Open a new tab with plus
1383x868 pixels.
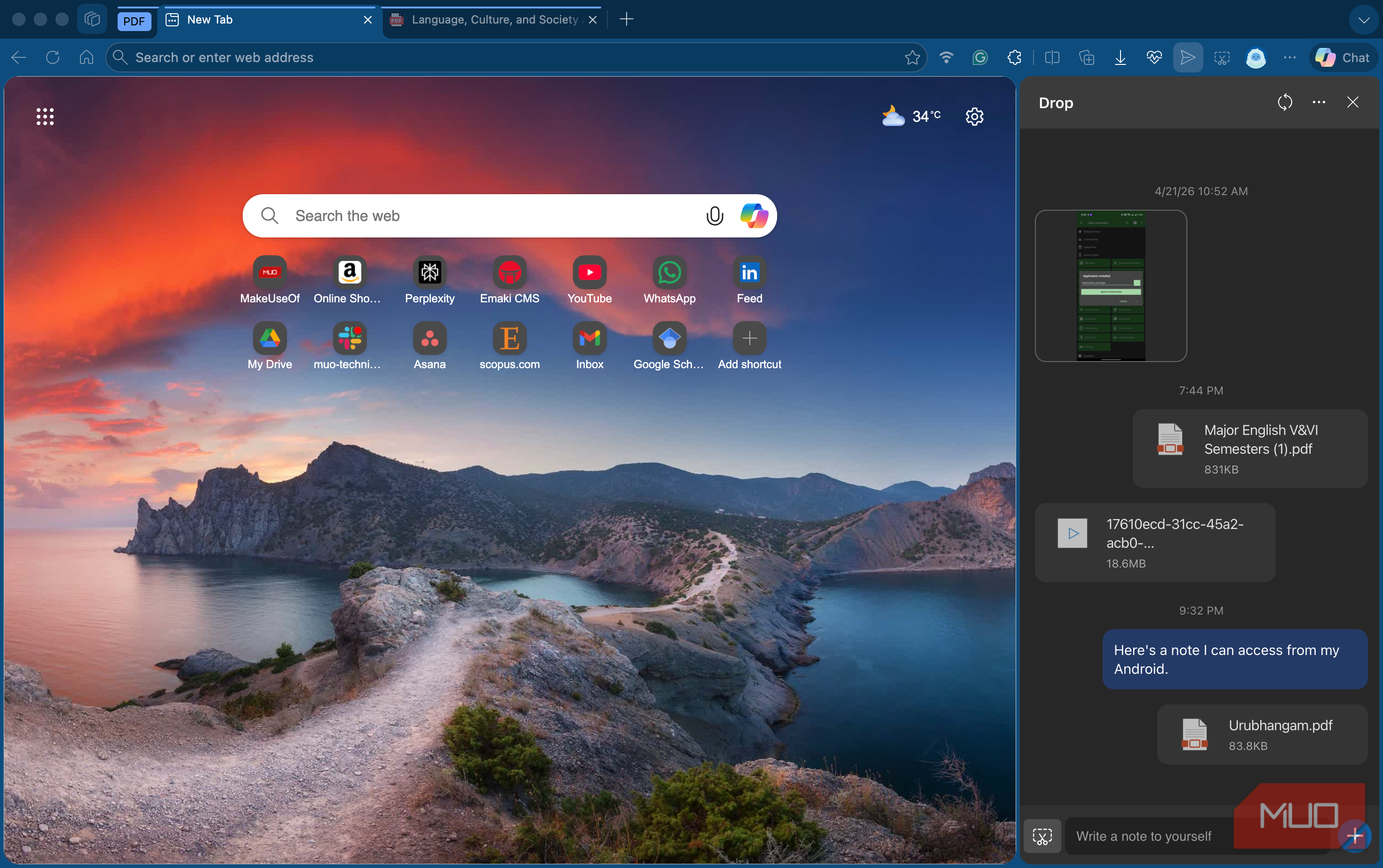click(627, 20)
